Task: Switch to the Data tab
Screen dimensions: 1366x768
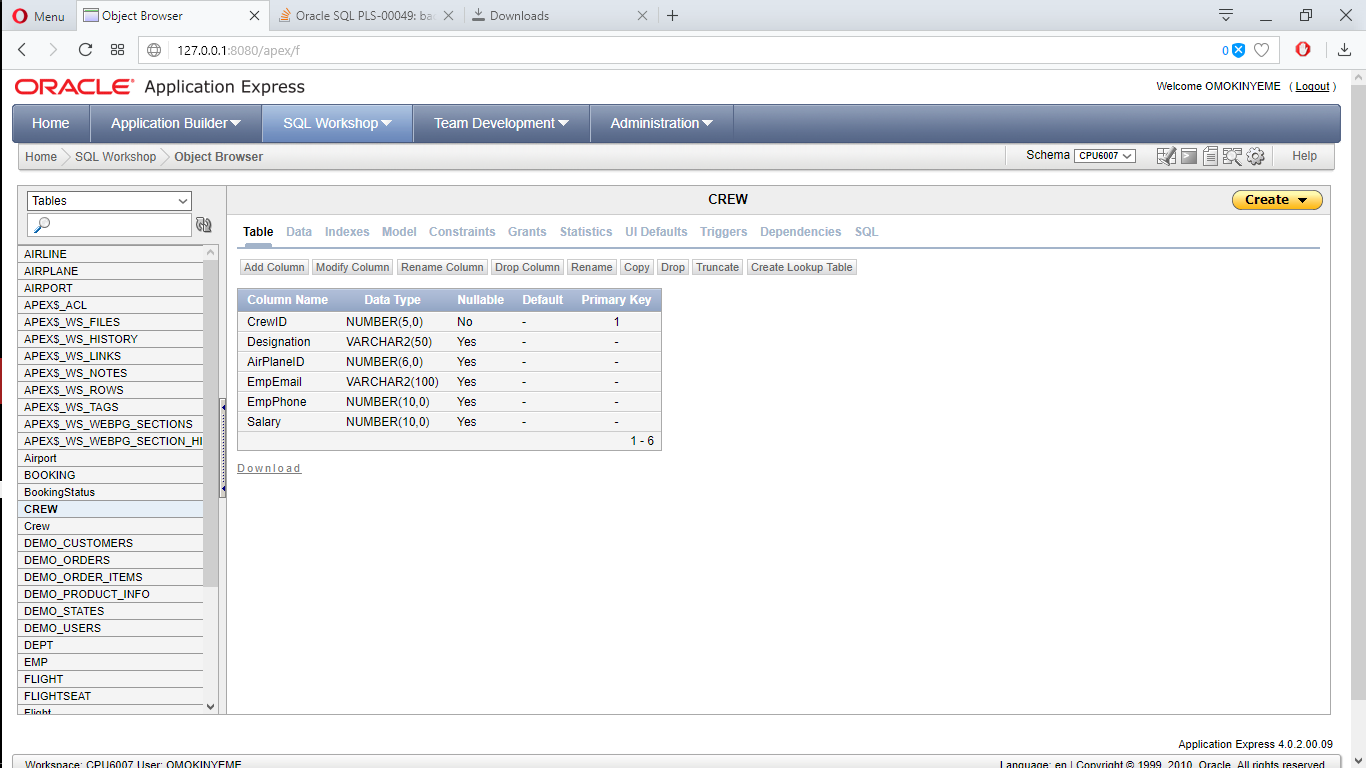Action: (299, 232)
